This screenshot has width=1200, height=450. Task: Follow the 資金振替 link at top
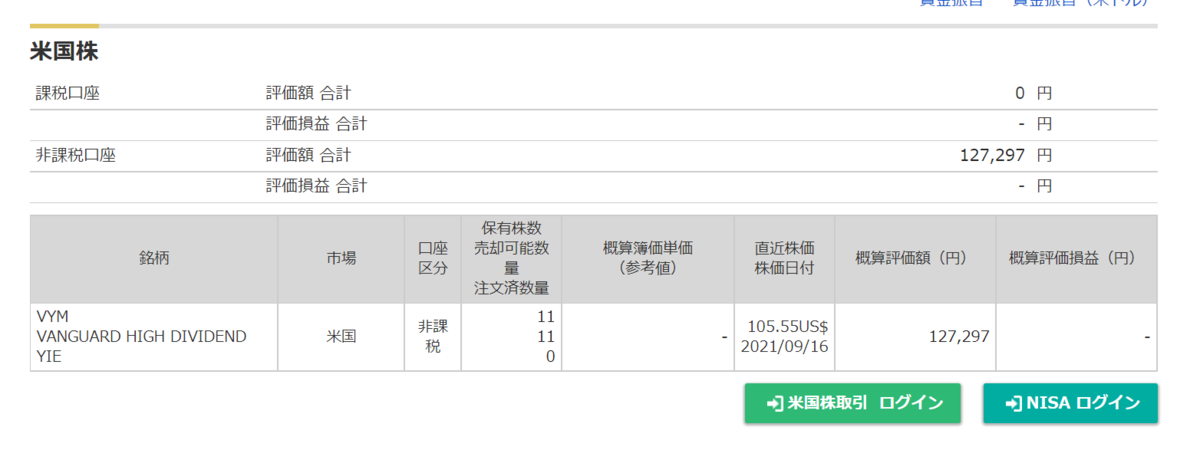click(951, 3)
